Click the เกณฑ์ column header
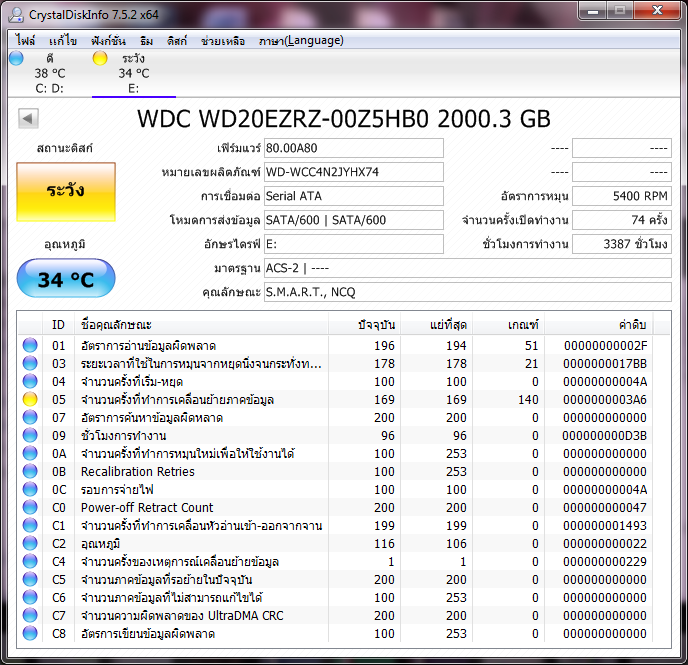The height and width of the screenshot is (665, 688). coord(508,325)
